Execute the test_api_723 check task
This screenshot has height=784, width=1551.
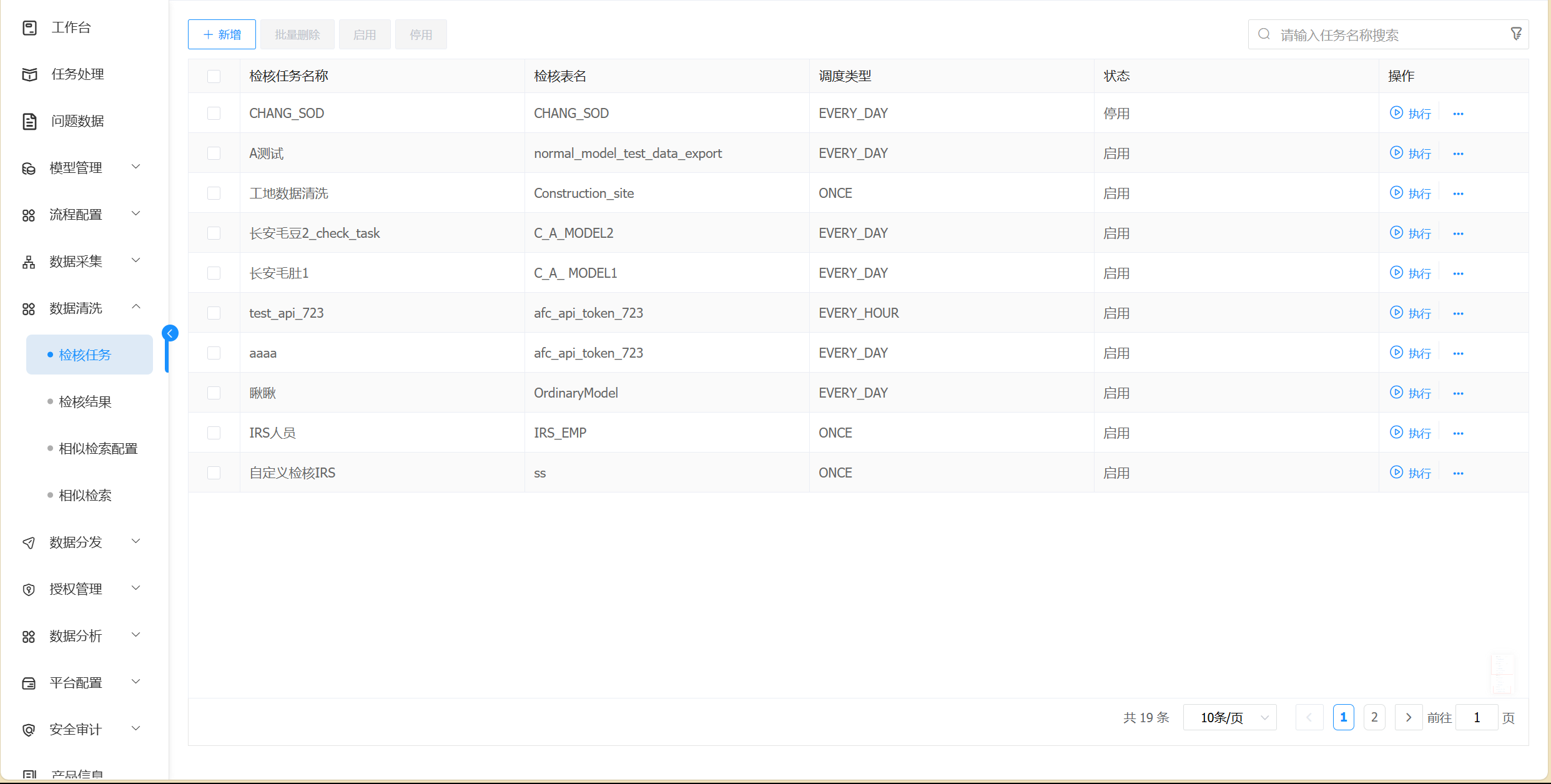1409,313
